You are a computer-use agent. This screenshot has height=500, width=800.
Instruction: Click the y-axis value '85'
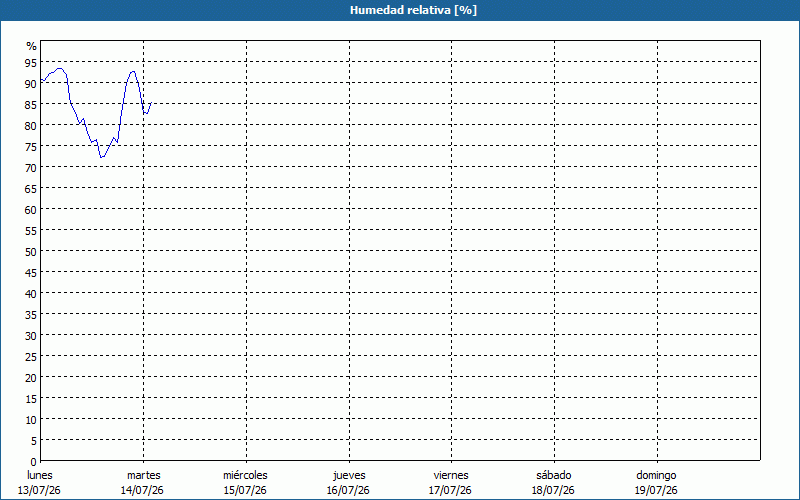point(31,105)
